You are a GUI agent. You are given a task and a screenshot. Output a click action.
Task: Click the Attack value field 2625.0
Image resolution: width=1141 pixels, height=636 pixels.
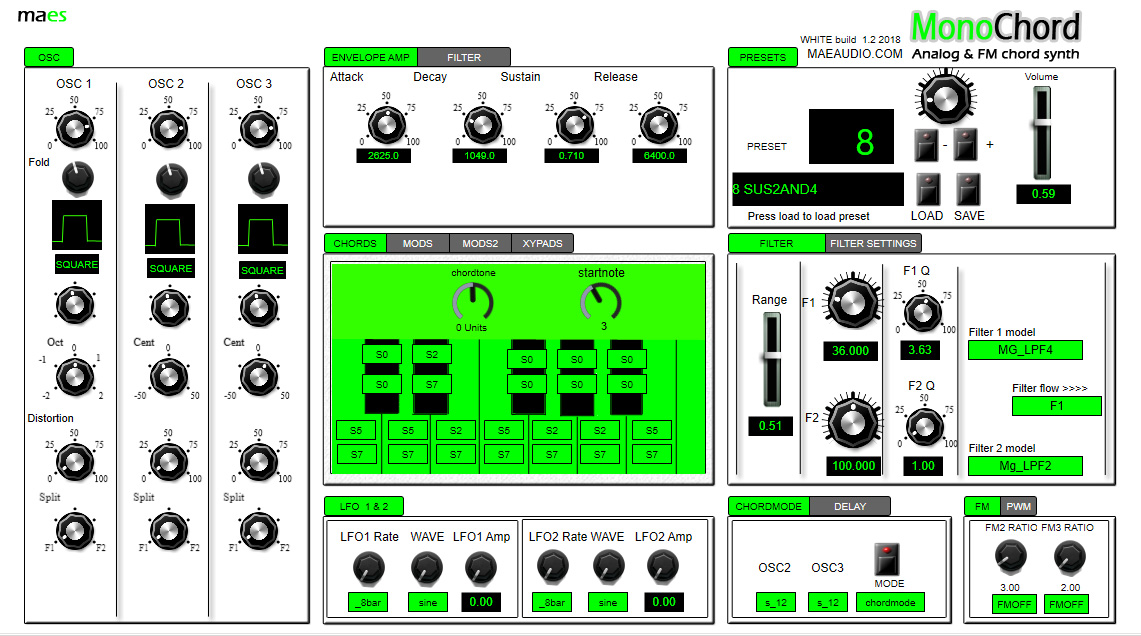pos(383,156)
